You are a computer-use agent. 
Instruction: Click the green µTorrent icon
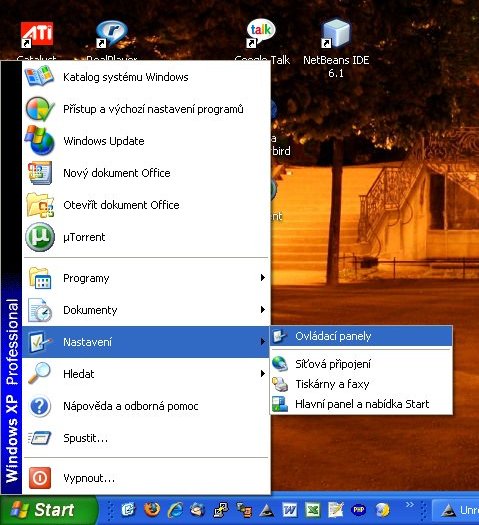[40, 237]
